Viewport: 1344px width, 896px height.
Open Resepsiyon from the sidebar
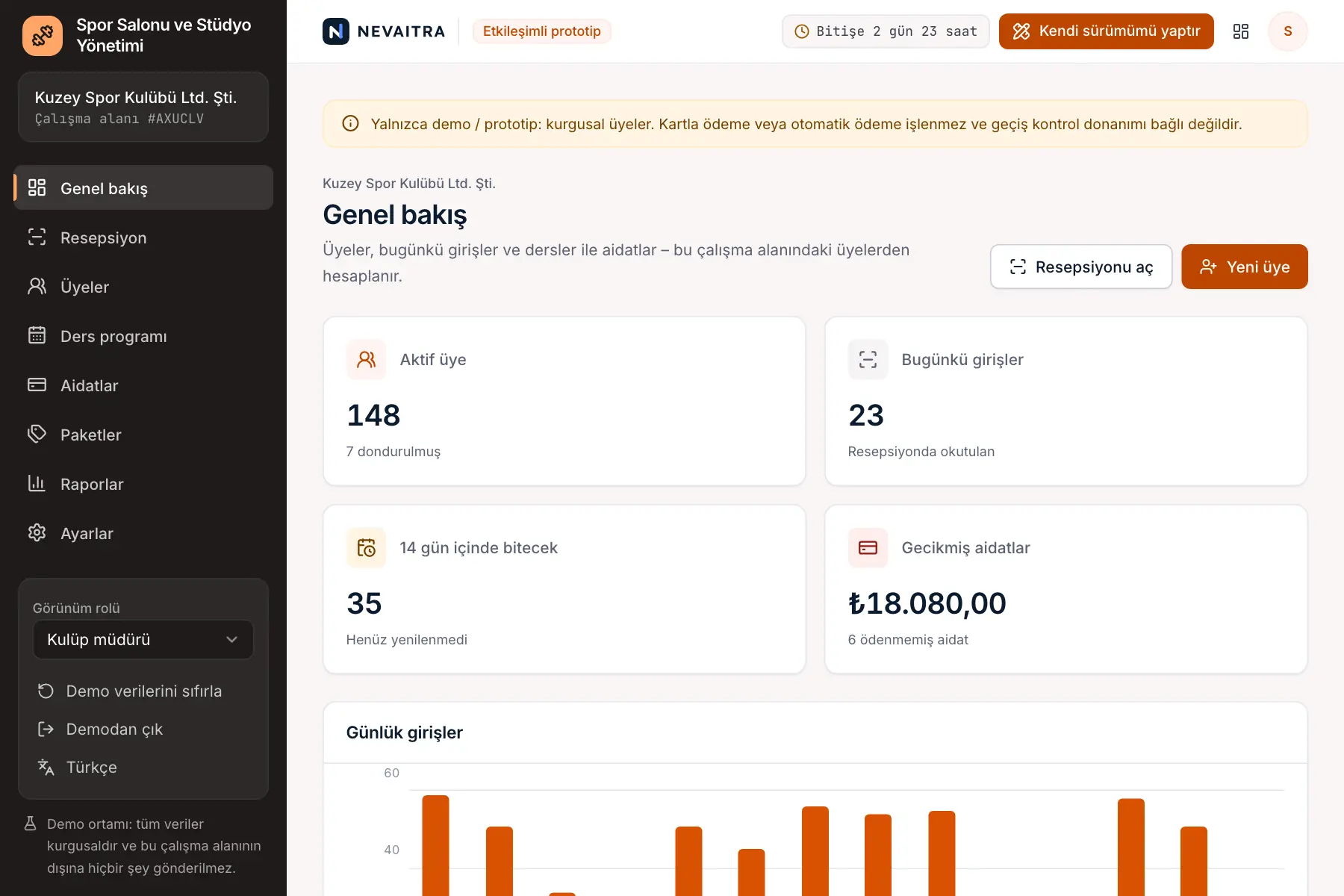pyautogui.click(x=143, y=237)
